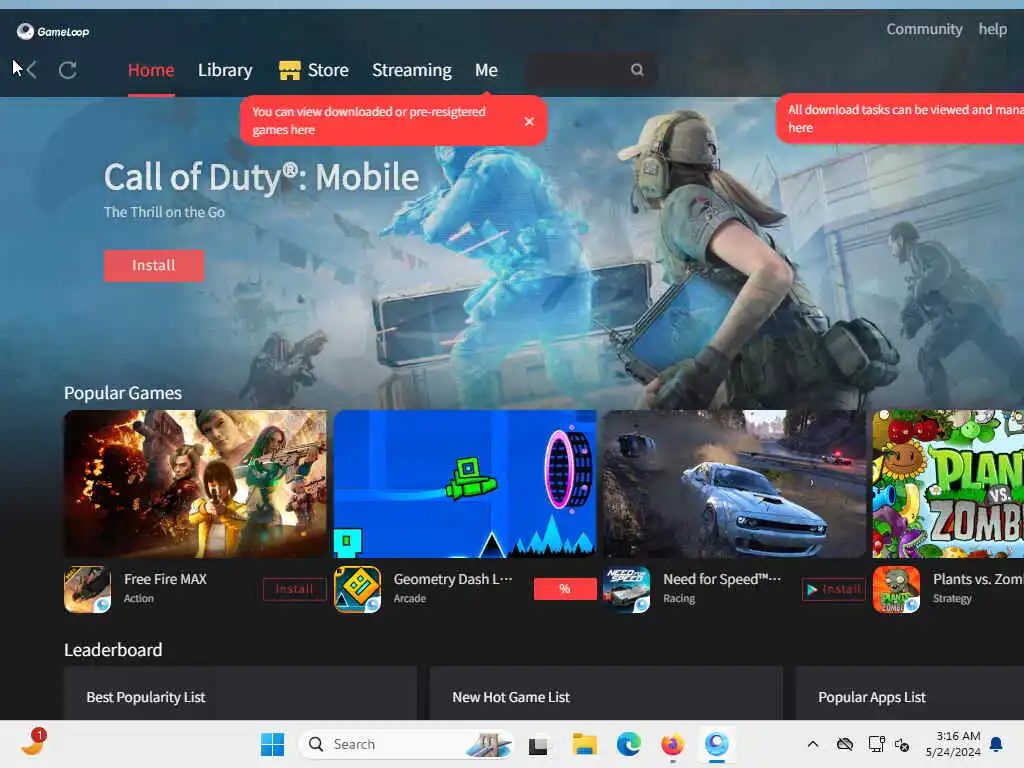The image size is (1024, 768).
Task: Launch Microsoft Edge from taskbar
Action: [628, 744]
